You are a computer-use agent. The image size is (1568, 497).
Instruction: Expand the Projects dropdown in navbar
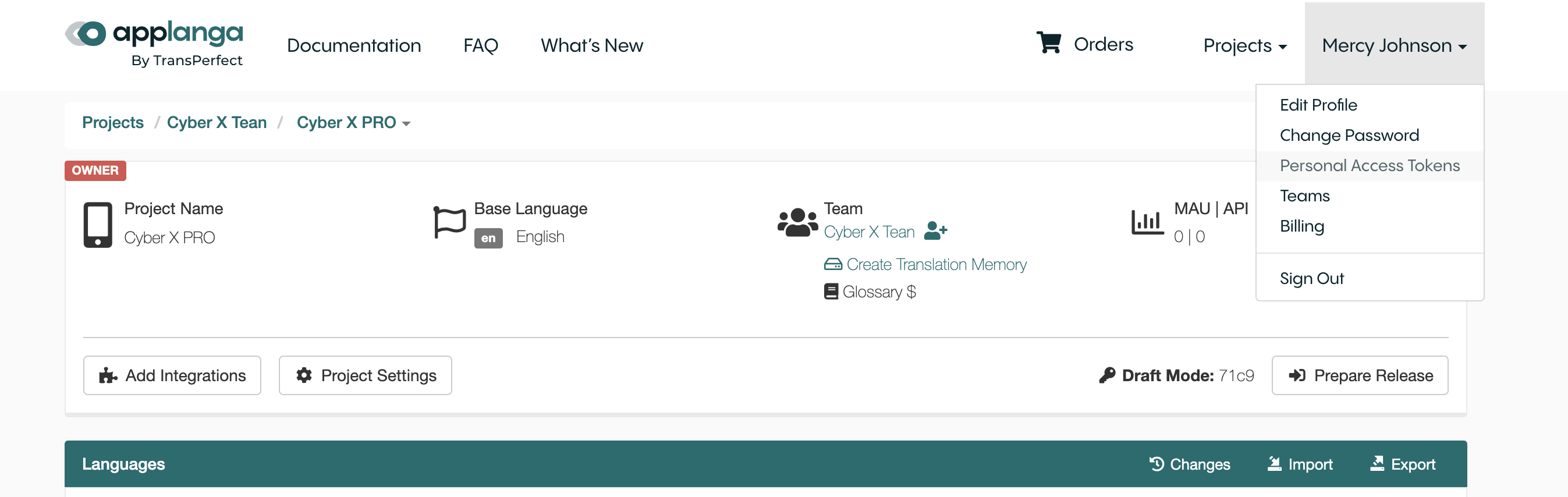(1245, 45)
